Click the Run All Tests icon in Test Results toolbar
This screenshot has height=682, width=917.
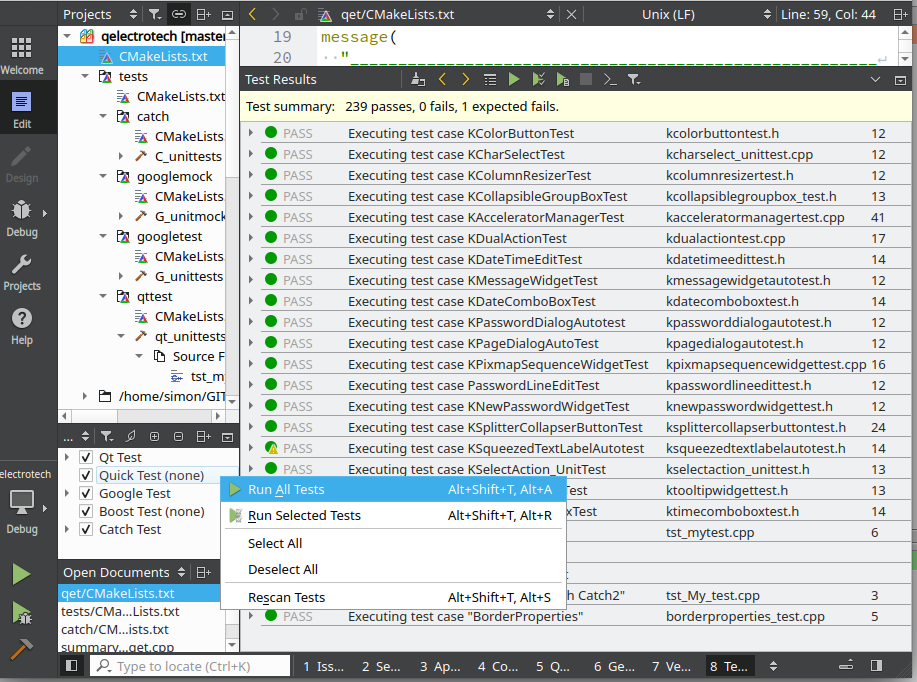pos(514,79)
